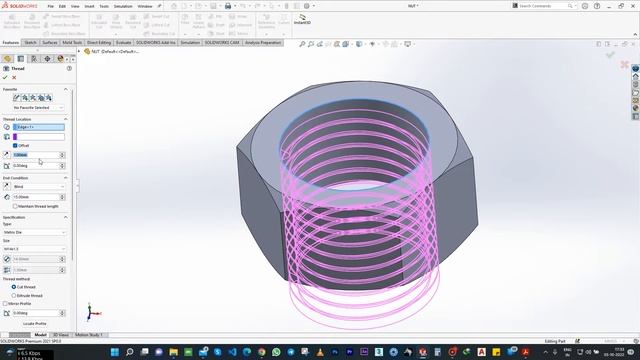The height and width of the screenshot is (360, 640).
Task: Select Cut thread radio button
Action: click(x=14, y=287)
